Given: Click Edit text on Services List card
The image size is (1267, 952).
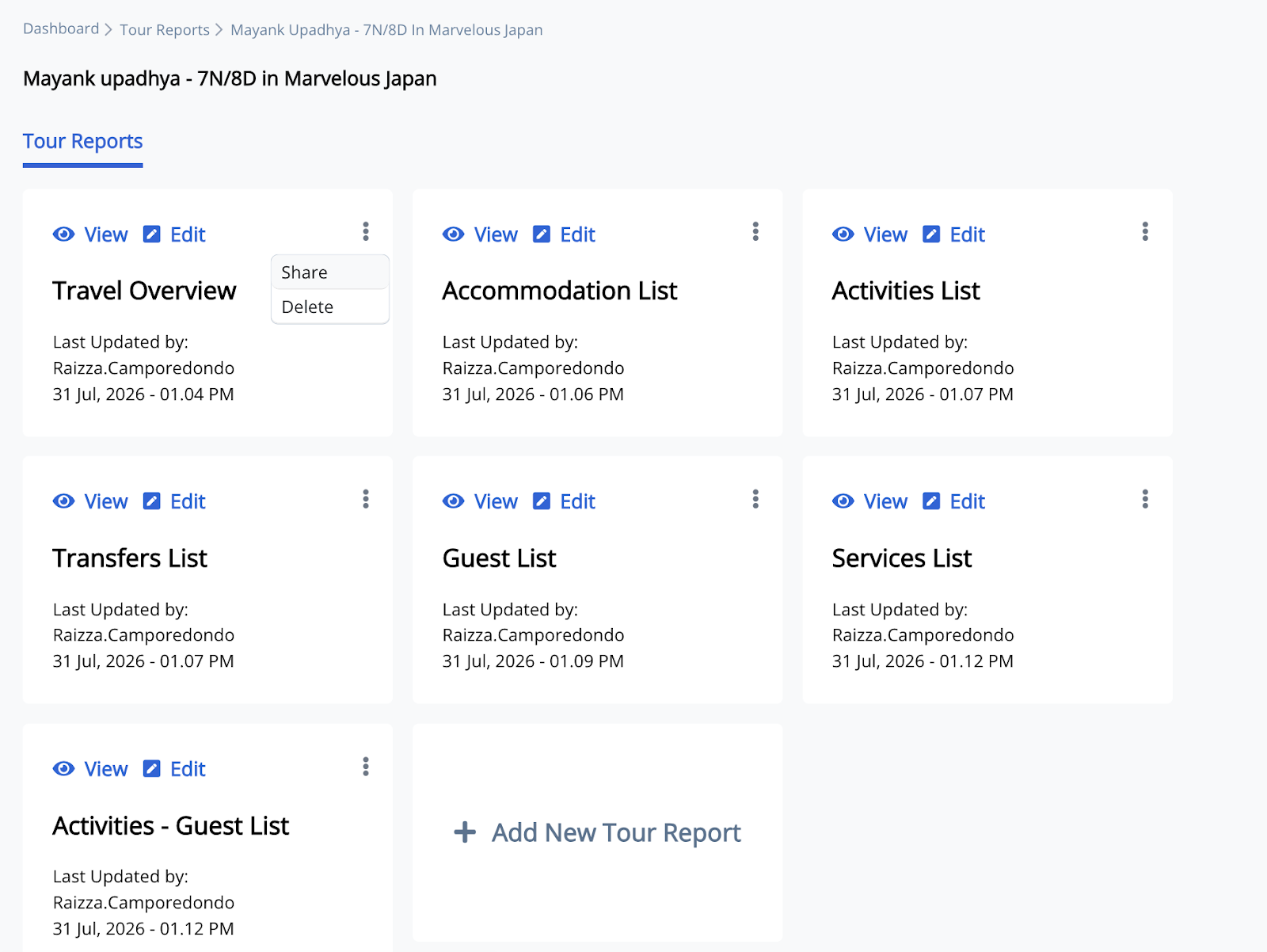Looking at the screenshot, I should click(x=967, y=501).
